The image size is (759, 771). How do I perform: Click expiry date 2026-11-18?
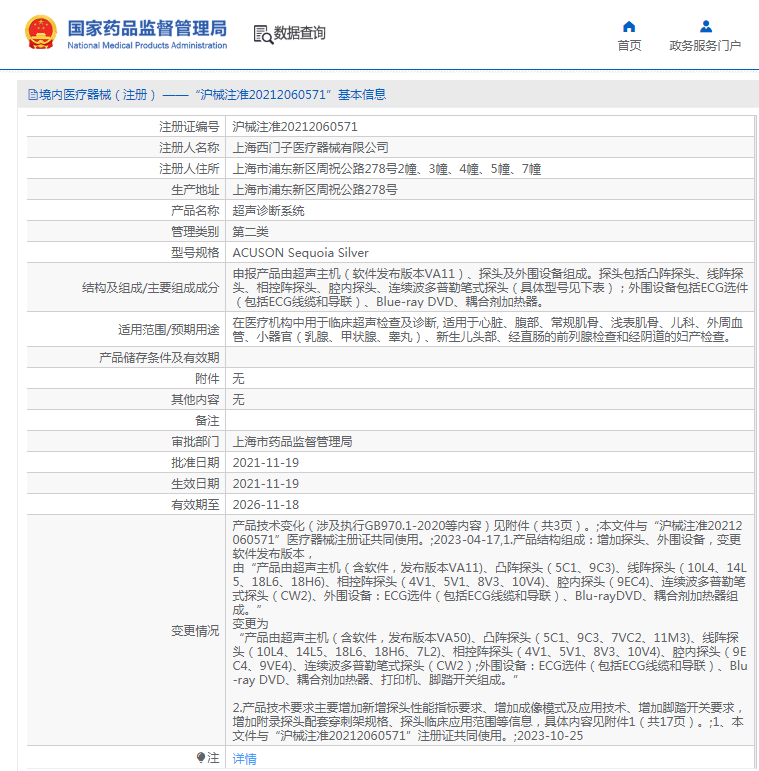point(266,504)
